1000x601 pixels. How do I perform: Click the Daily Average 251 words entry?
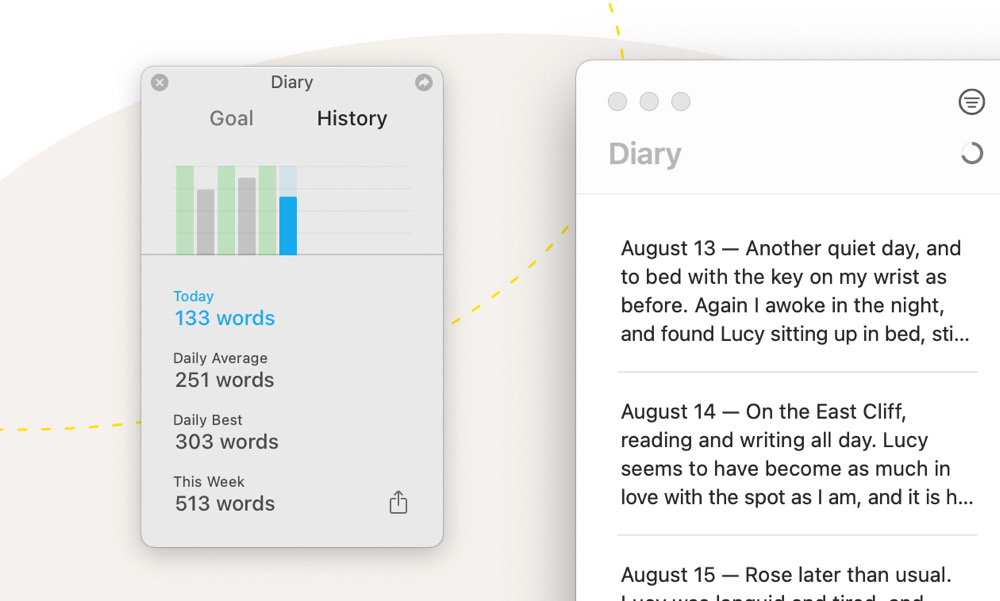click(224, 371)
